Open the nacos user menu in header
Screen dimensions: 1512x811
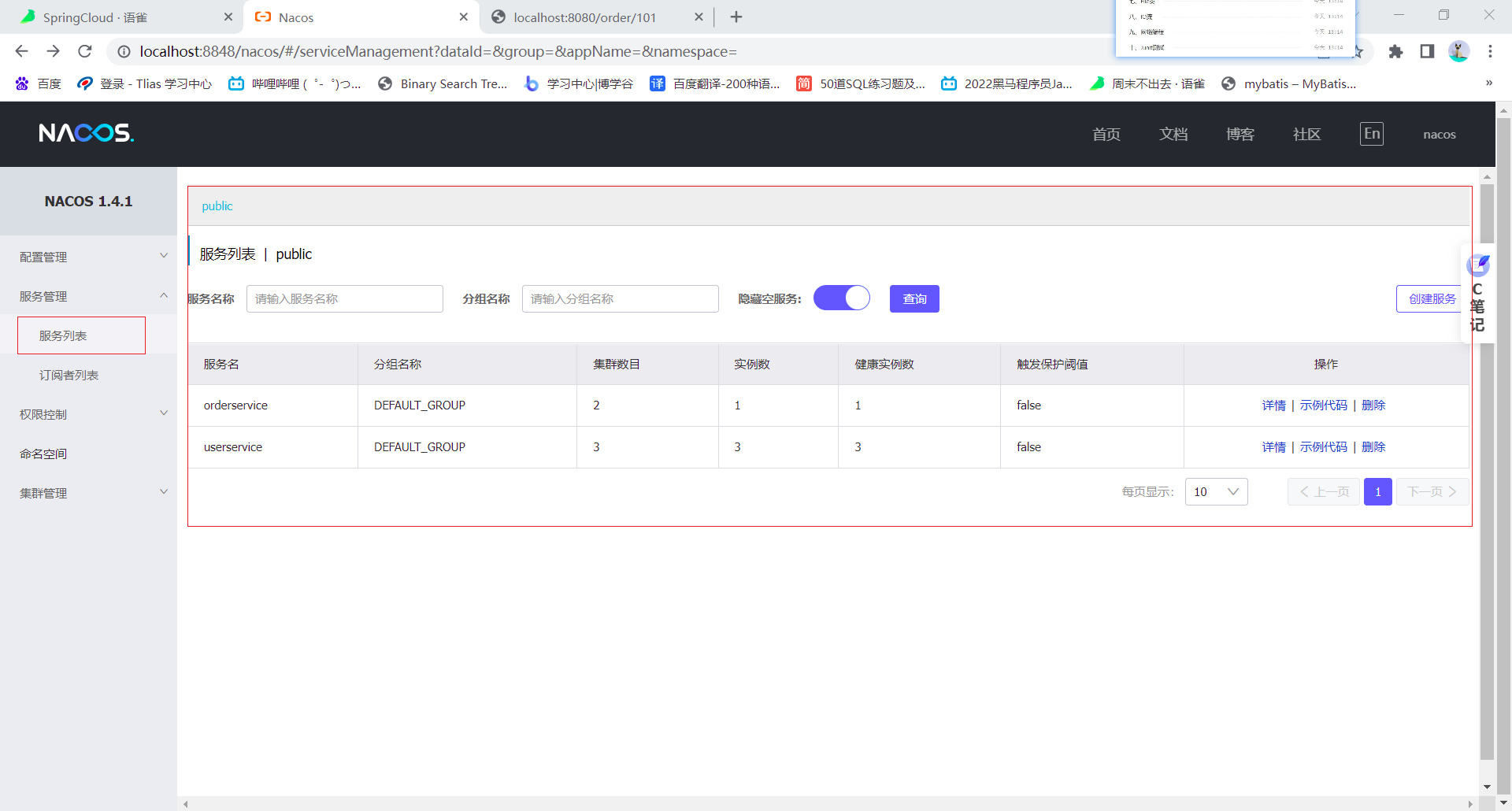click(1440, 135)
